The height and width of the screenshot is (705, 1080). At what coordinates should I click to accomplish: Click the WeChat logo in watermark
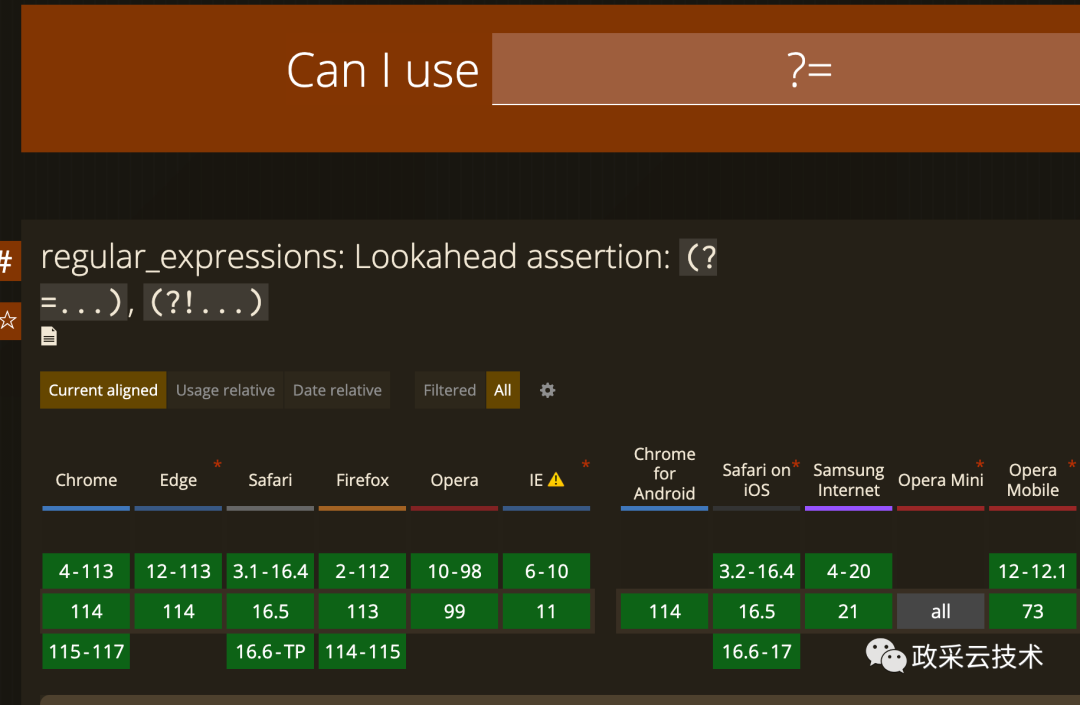pyautogui.click(x=885, y=656)
